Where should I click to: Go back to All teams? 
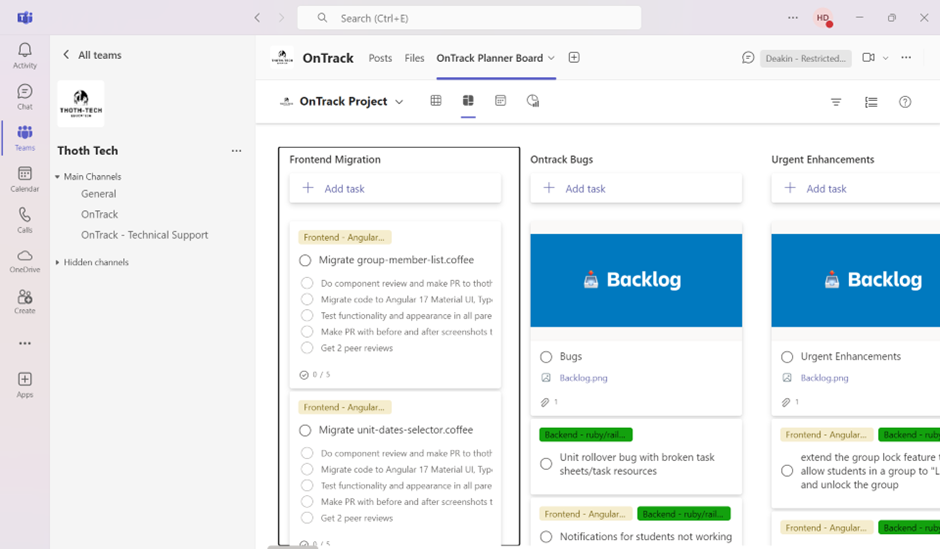click(x=90, y=55)
